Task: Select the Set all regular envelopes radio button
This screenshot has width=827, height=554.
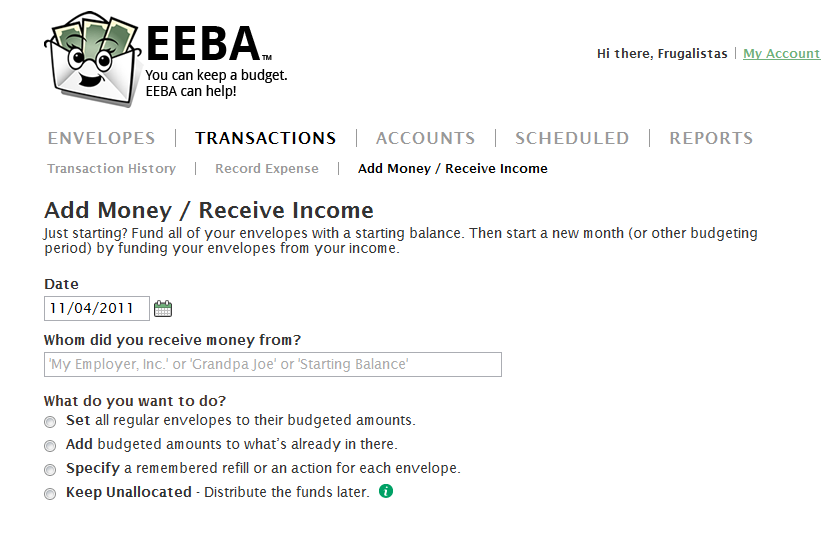Action: coord(50,422)
